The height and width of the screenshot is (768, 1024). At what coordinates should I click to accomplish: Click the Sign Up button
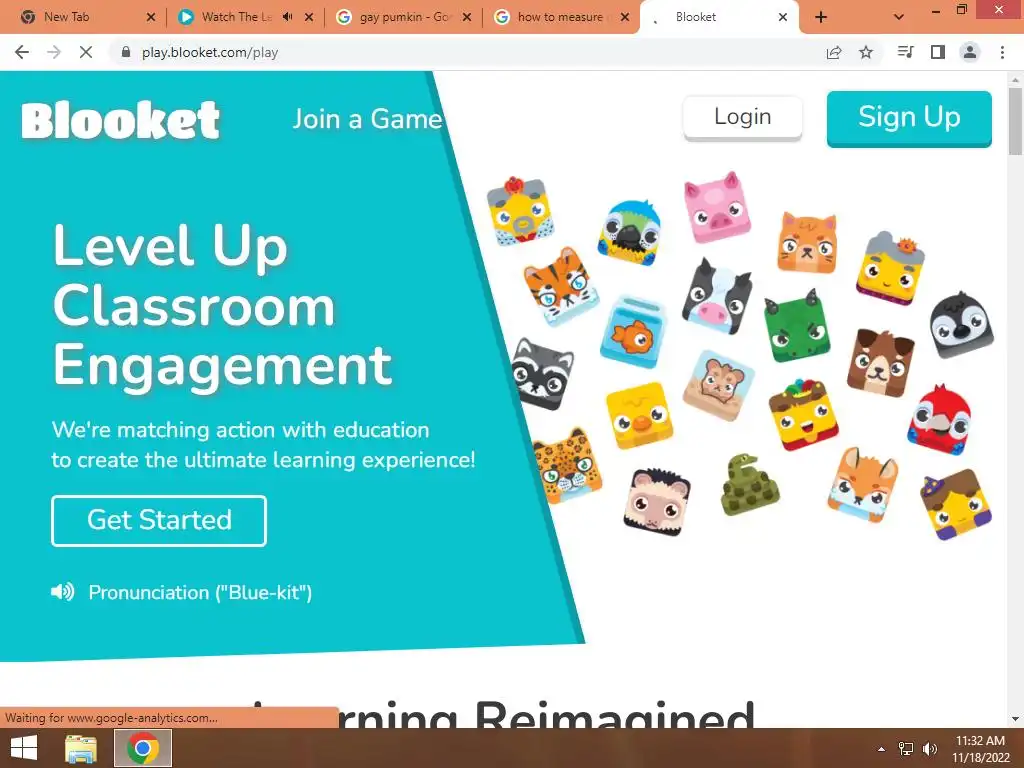click(x=909, y=118)
